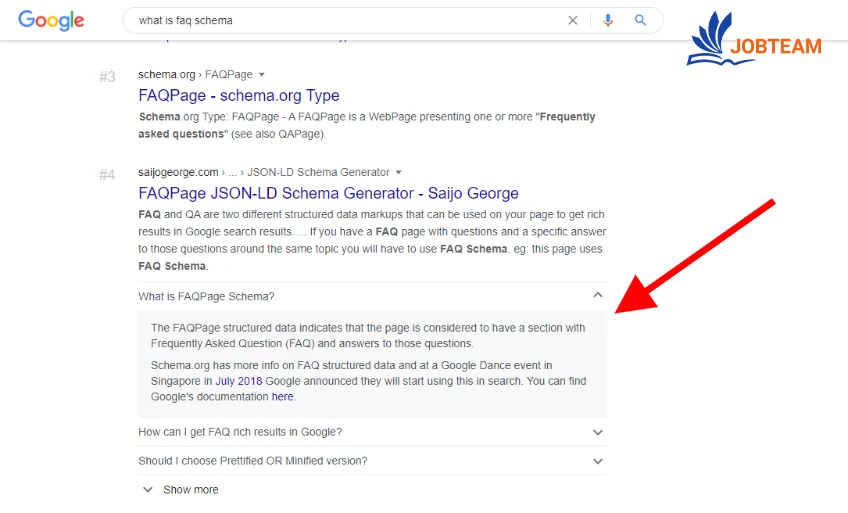Click the 'What is FAQPage Schema?' question text

coord(206,297)
